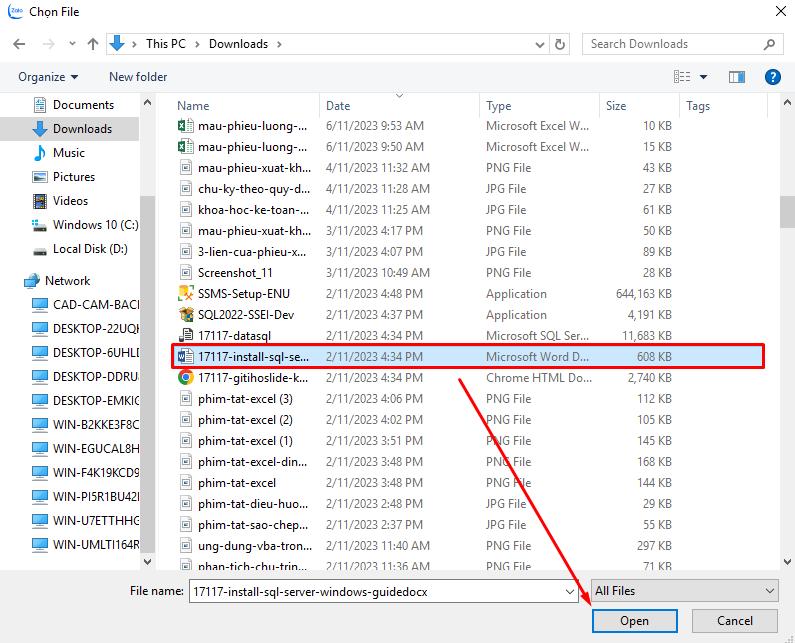Select 17117-datasql file
Viewport: 795px width, 643px height.
(468, 336)
